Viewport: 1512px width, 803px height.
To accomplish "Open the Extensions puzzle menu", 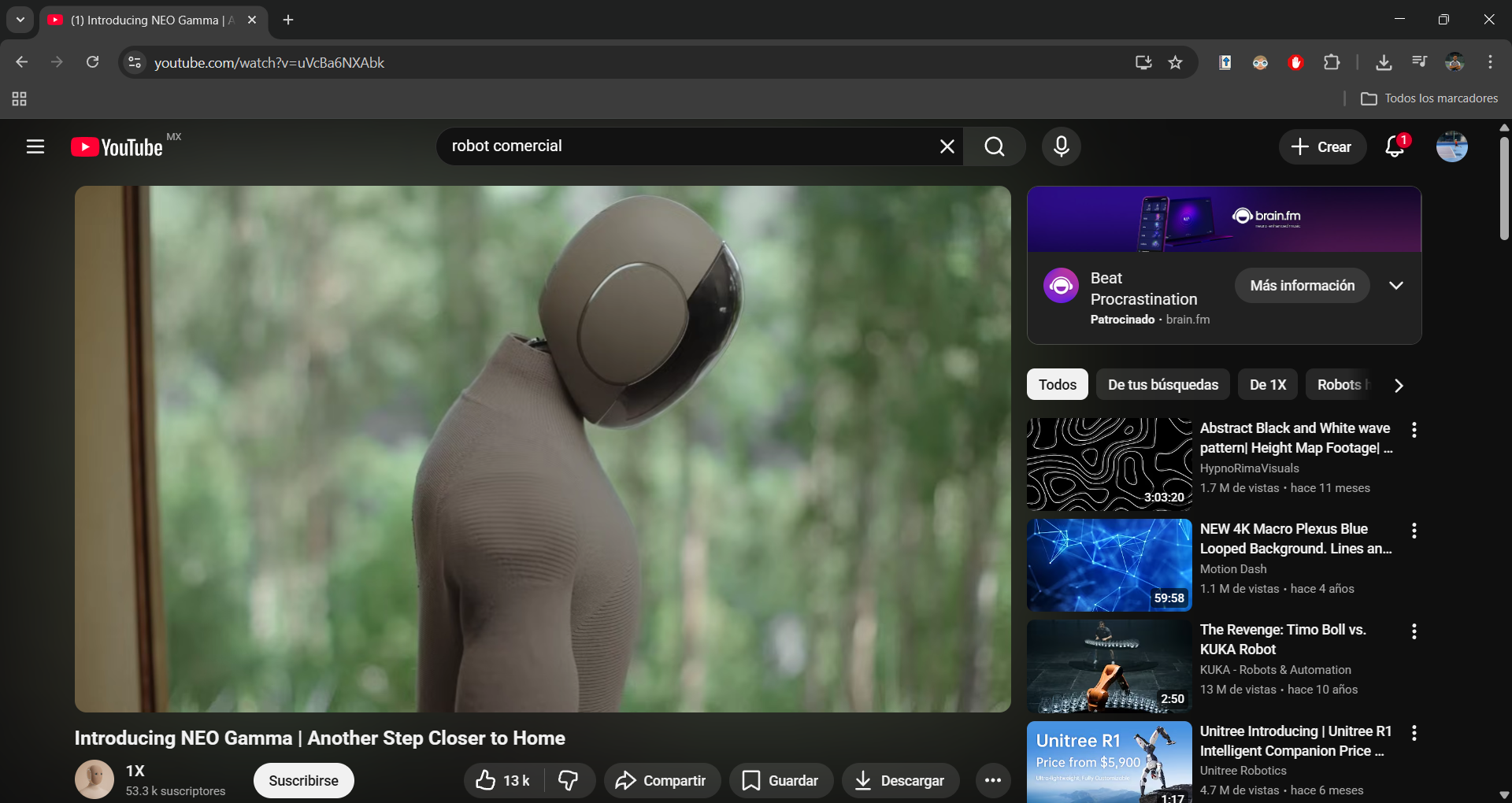I will pyautogui.click(x=1332, y=62).
